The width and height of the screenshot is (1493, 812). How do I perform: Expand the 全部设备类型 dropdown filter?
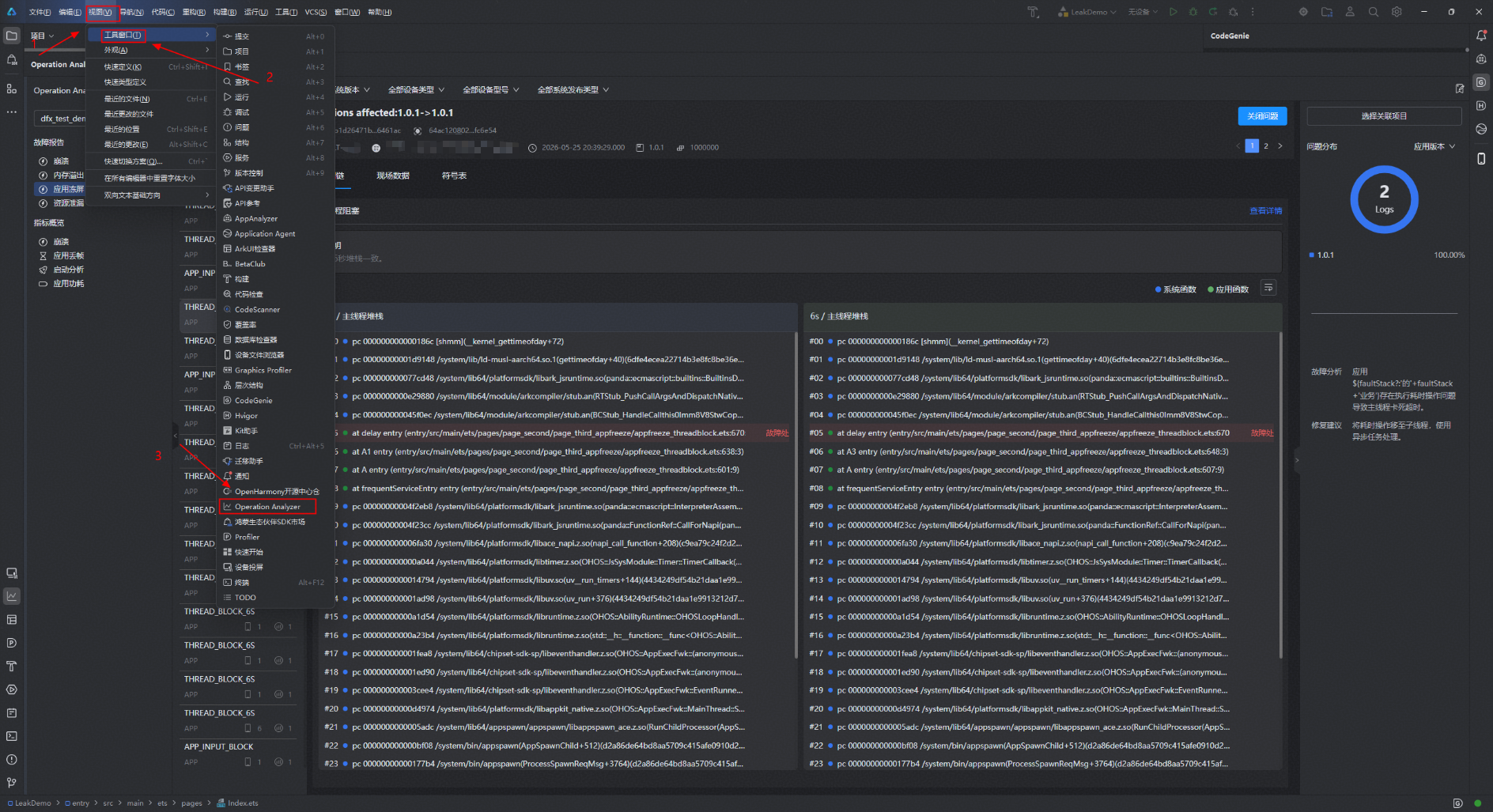(x=416, y=90)
